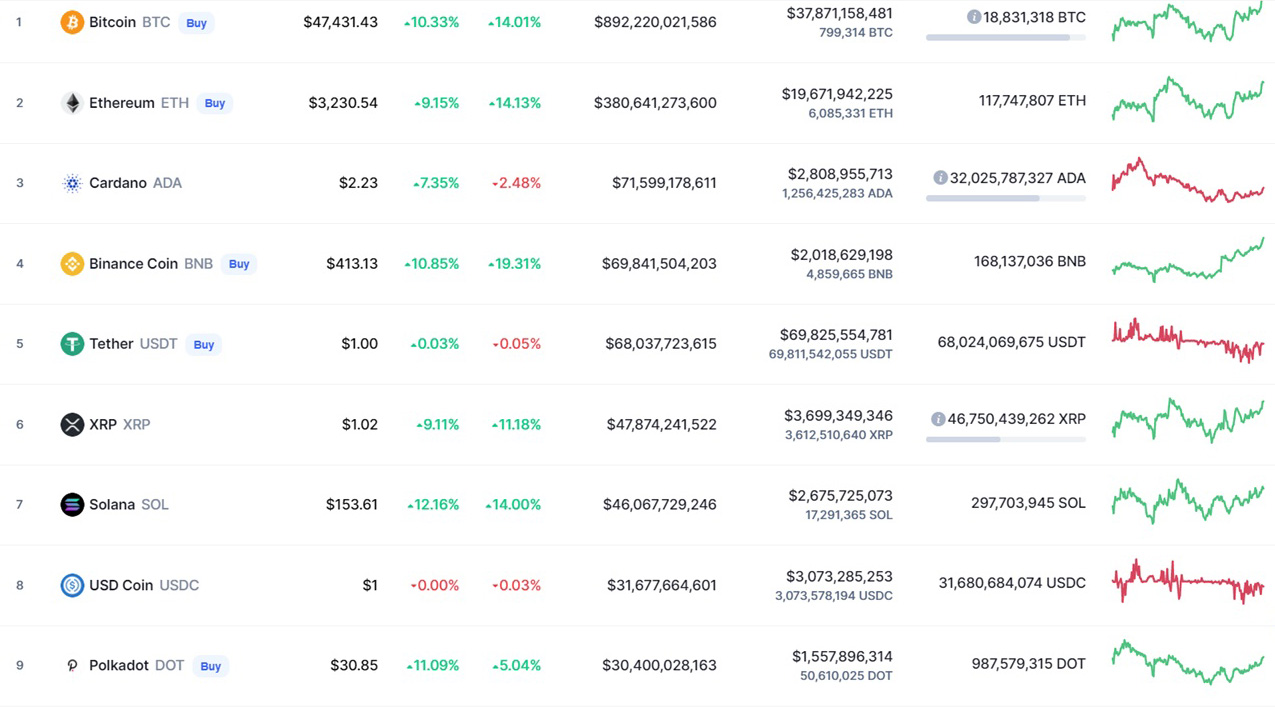Click the info icon beside Bitcoin supply

point(973,17)
